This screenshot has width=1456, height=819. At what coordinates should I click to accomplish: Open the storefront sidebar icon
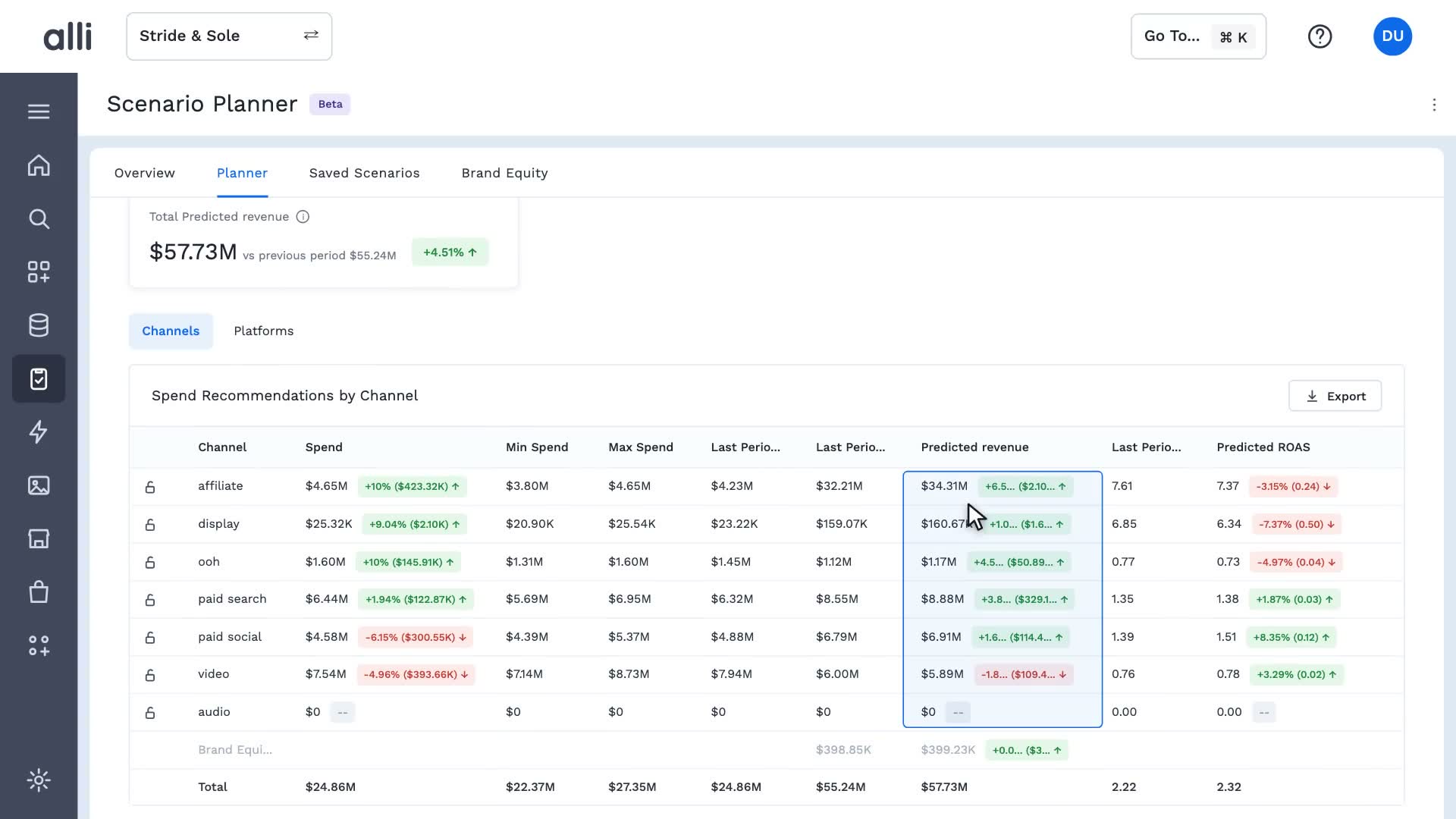point(39,538)
